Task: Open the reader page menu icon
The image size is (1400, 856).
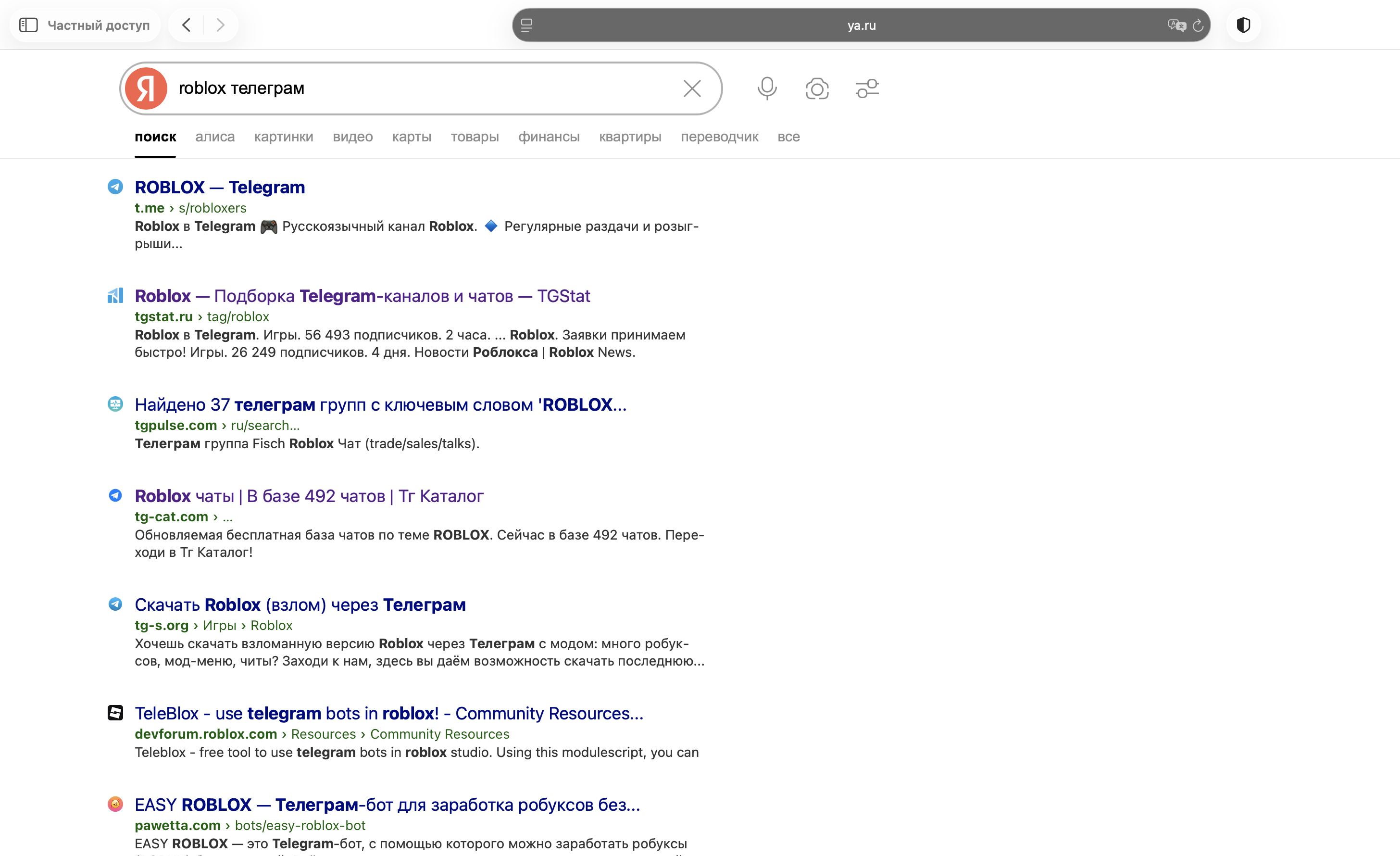Action: 527,25
